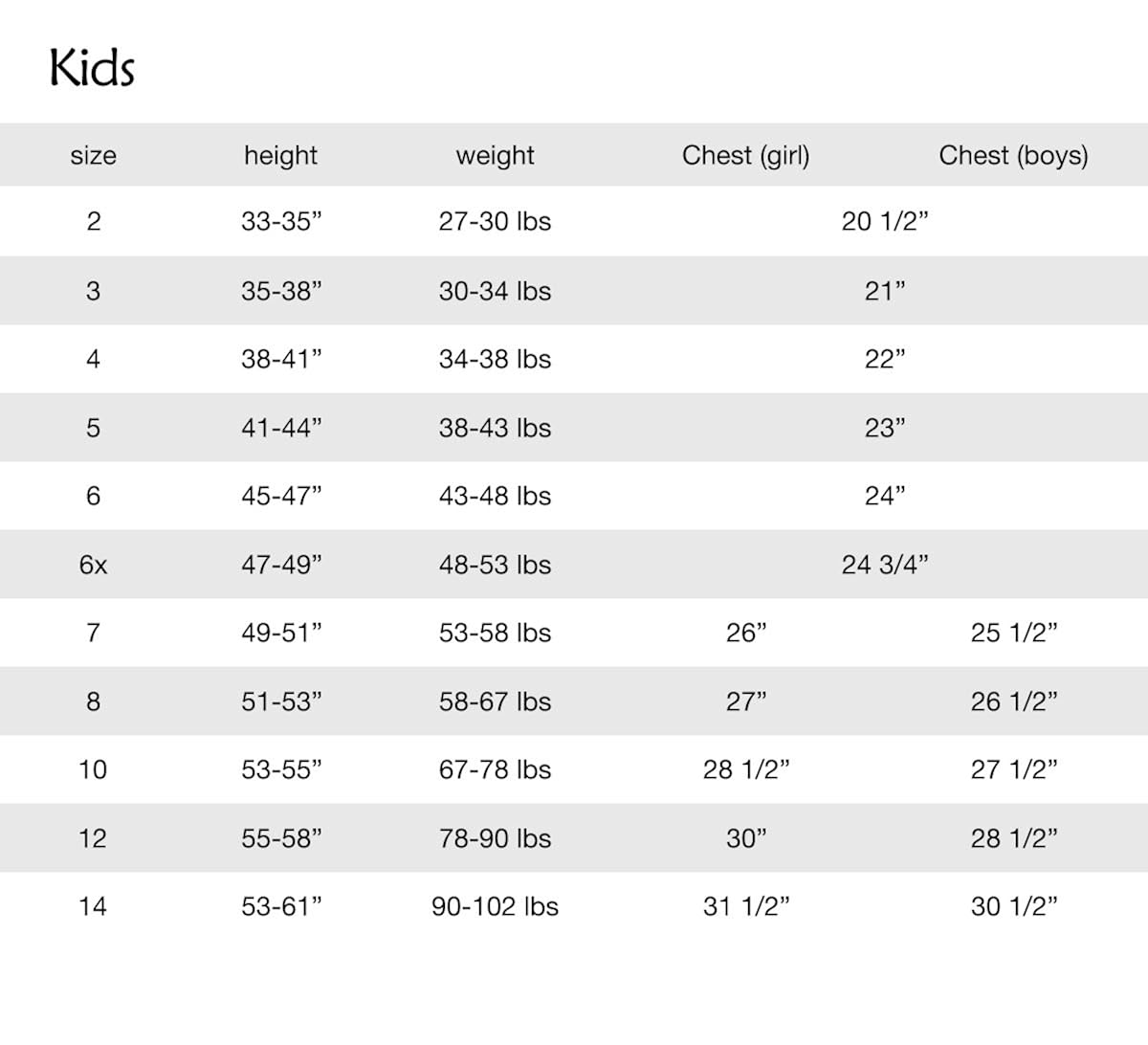This screenshot has width=1148, height=1045.
Task: Click the 55-58" height cell
Action: tap(281, 838)
